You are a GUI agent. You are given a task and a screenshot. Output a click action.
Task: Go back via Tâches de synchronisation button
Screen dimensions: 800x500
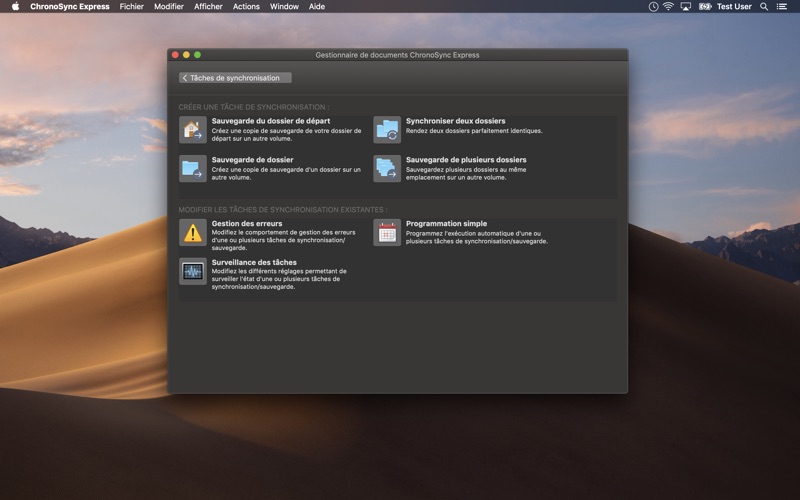(x=235, y=78)
